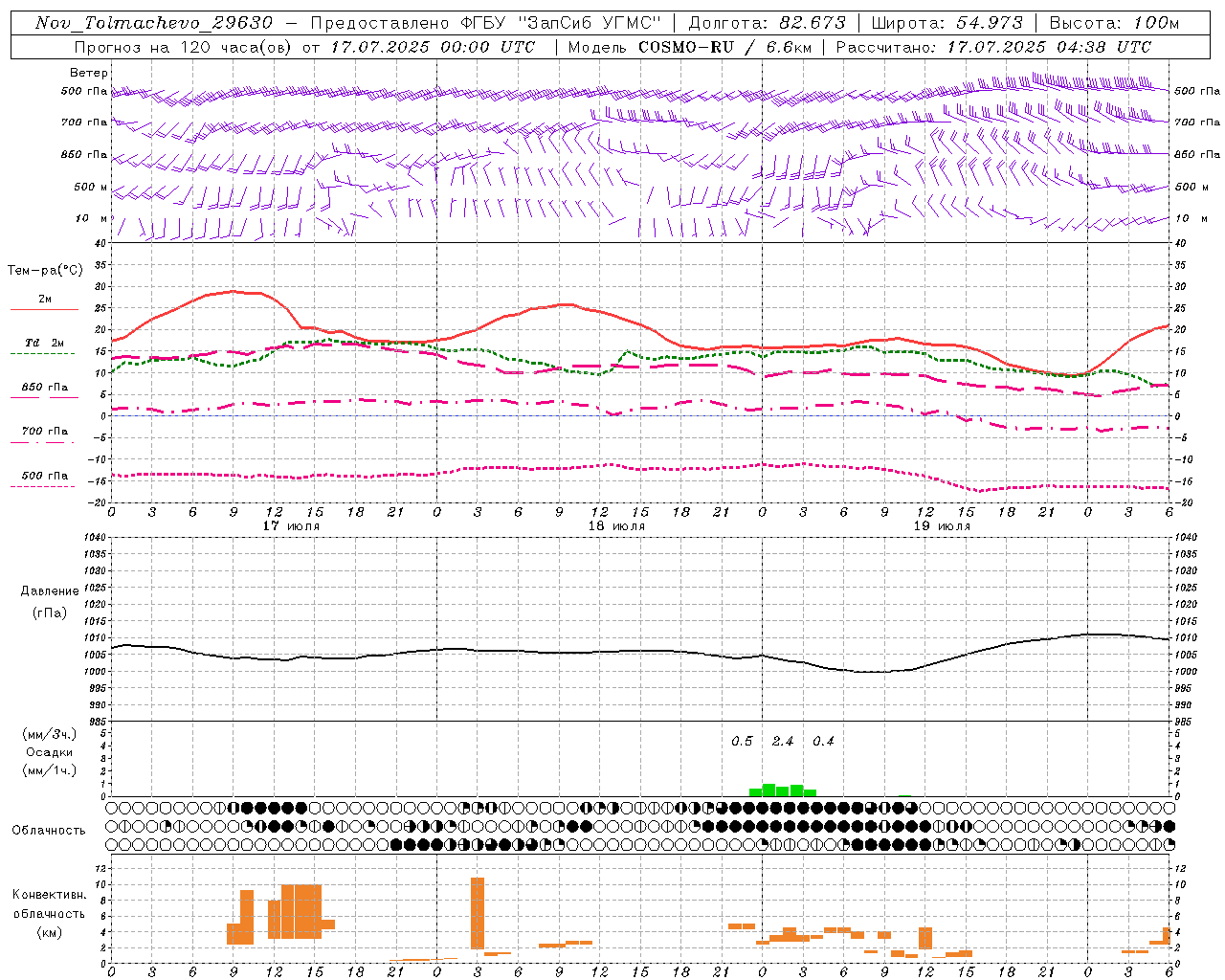Click the station title Nov_Tolmachevo_29630
1225x980 pixels.
(x=154, y=23)
